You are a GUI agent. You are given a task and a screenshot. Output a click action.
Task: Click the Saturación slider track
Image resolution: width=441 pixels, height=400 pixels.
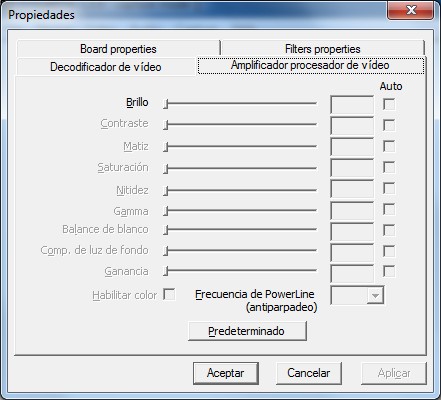coord(240,168)
